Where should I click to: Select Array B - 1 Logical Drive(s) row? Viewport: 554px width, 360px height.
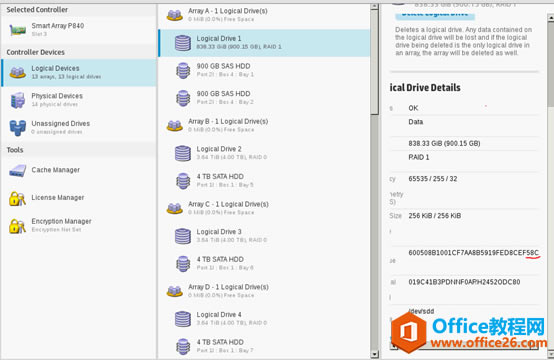click(264, 125)
